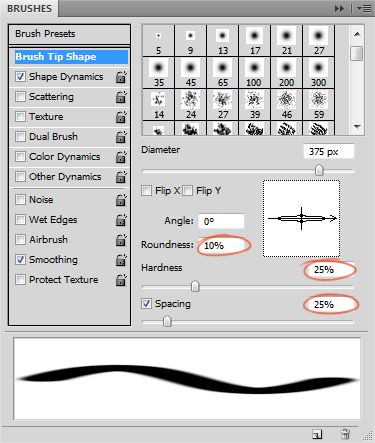Collapse panel using double-arrow icon
375x443 pixels.
point(339,9)
